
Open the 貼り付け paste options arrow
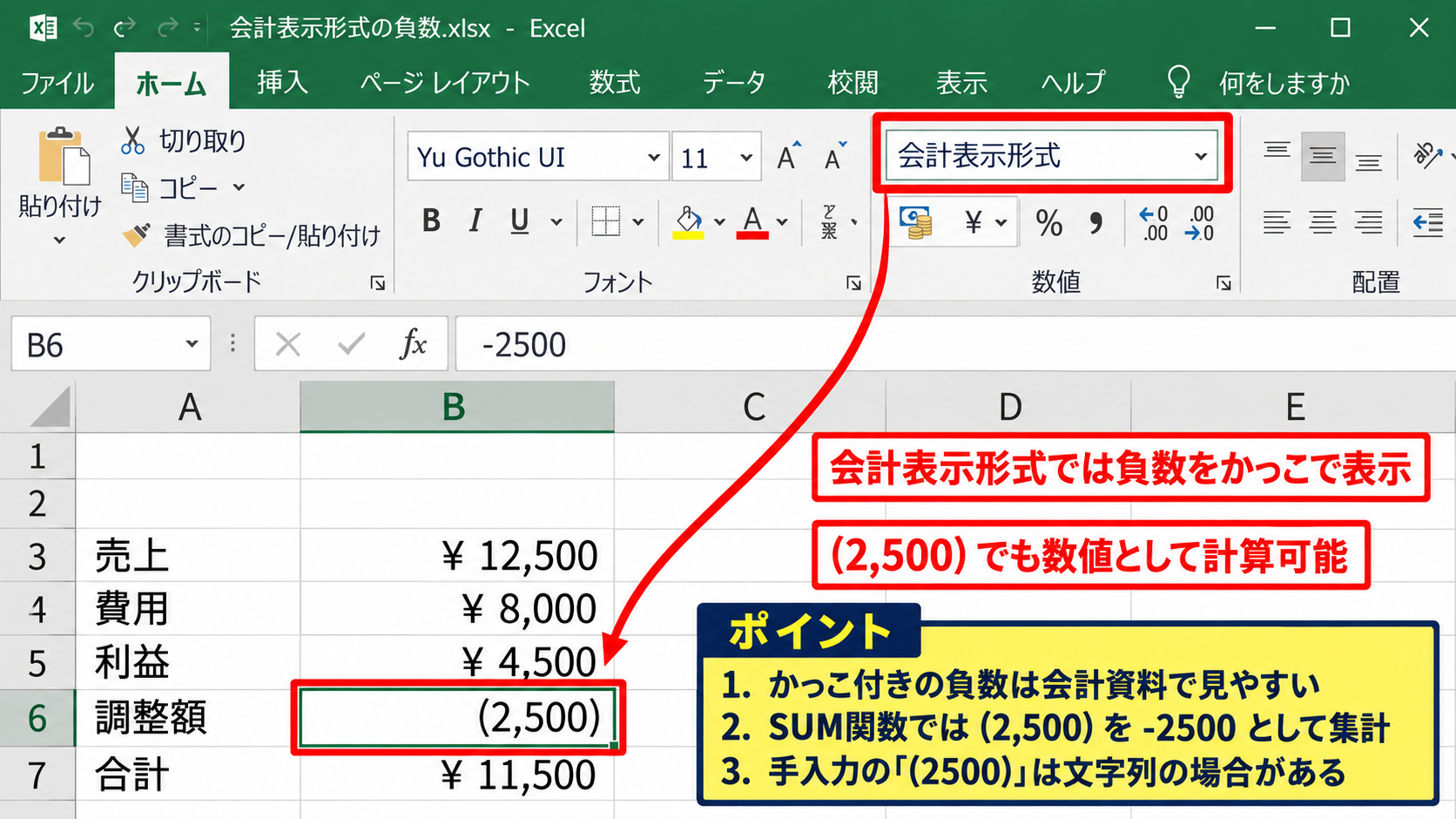59,240
